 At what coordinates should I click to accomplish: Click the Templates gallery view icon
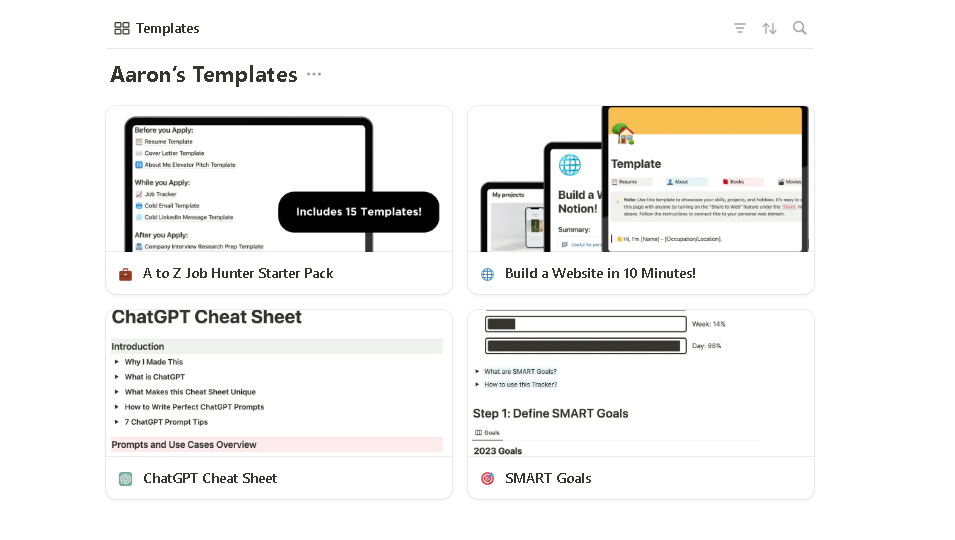pos(122,28)
